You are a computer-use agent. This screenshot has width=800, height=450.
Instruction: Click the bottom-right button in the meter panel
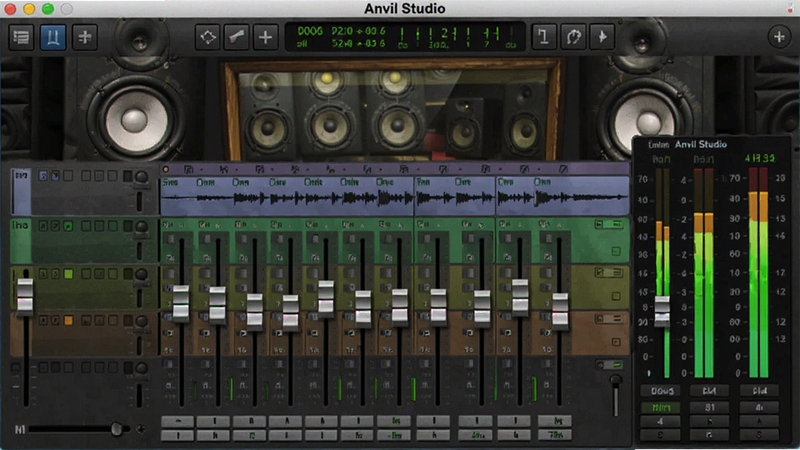point(759,435)
